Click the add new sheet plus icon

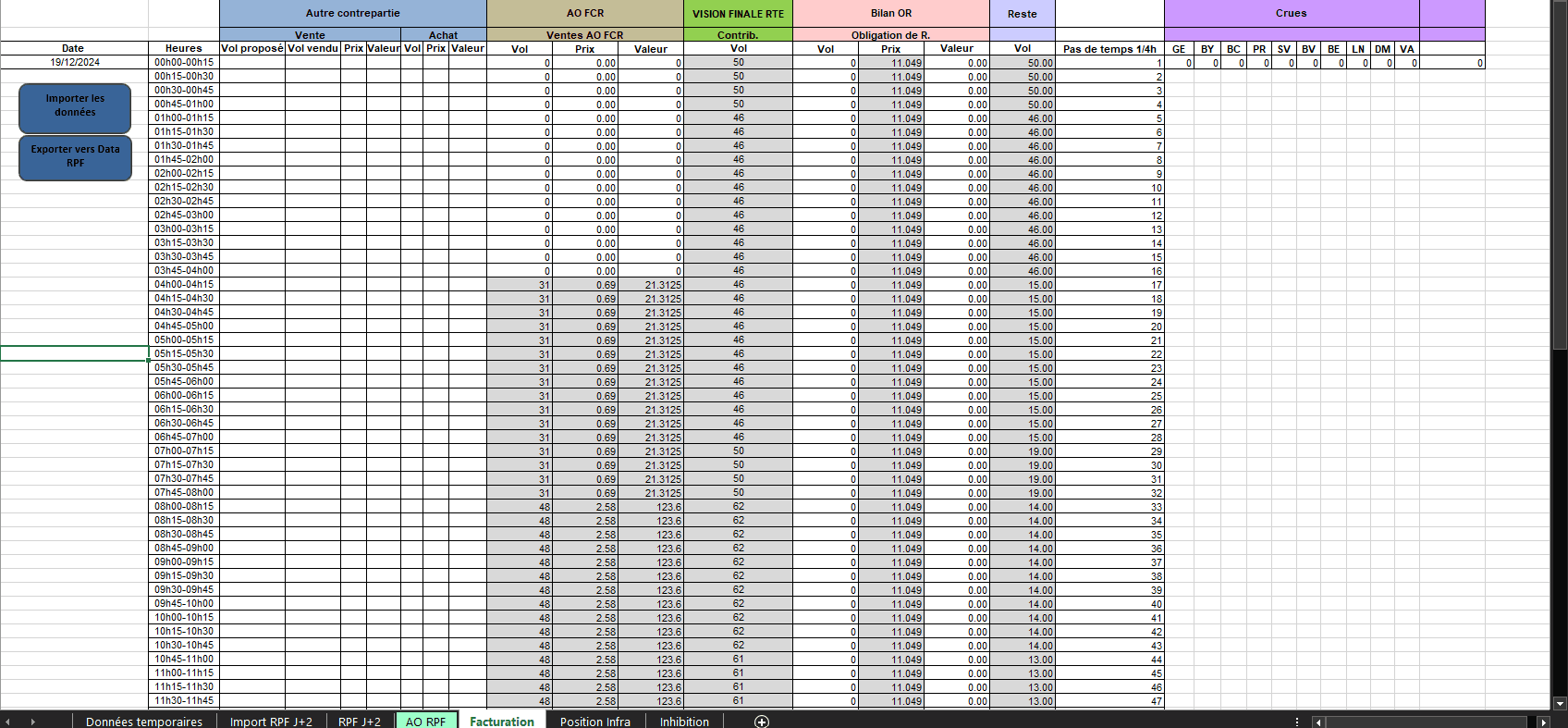[762, 722]
